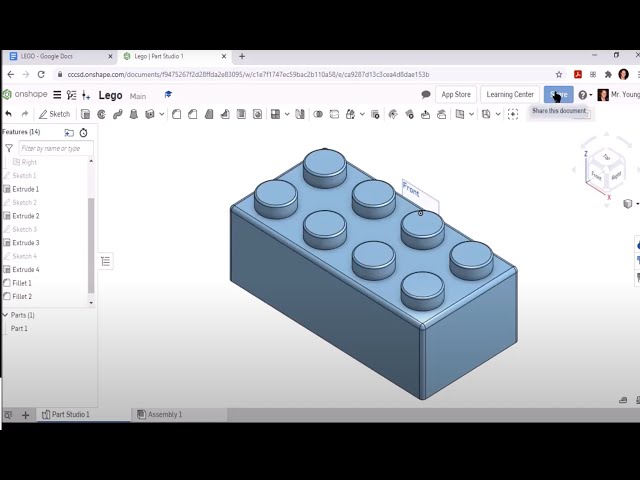640x480 pixels.
Task: Click the blue Share button
Action: 558,94
